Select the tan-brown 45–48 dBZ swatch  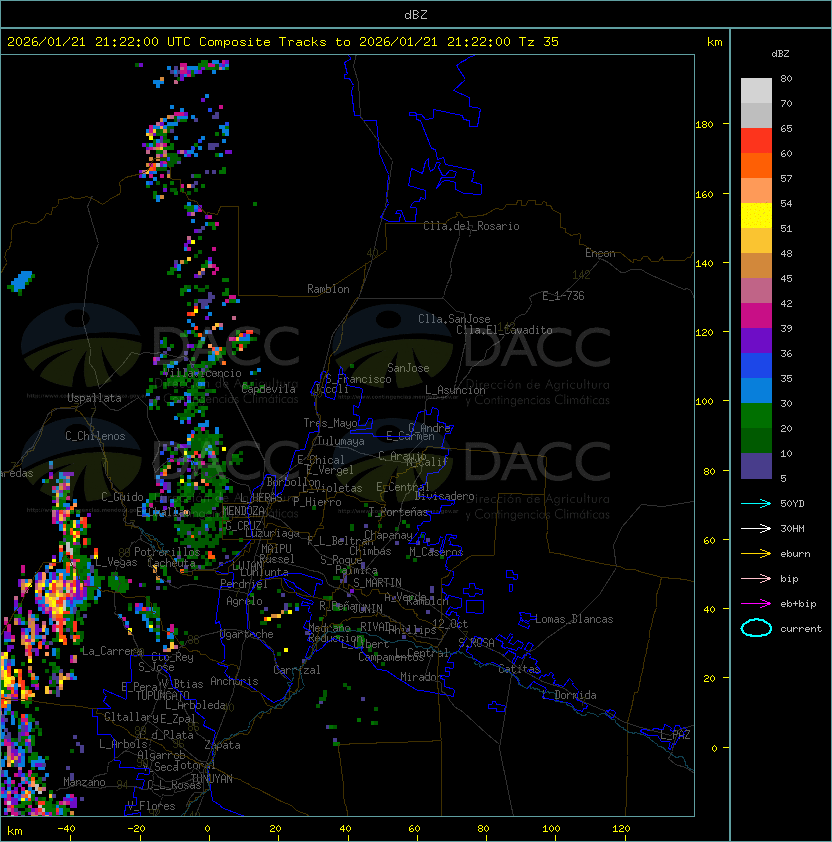coord(756,265)
